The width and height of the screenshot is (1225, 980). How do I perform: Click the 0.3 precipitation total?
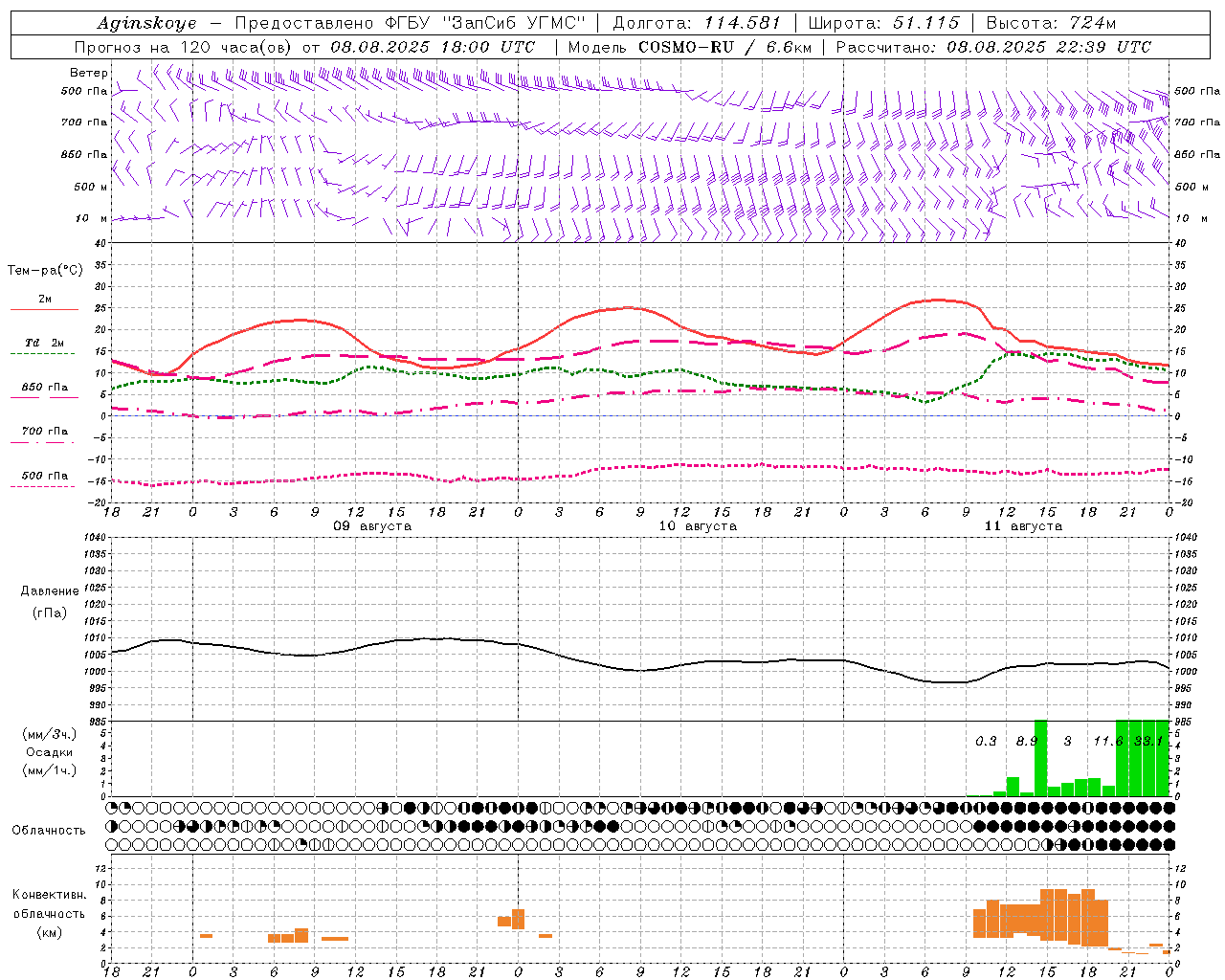986,741
